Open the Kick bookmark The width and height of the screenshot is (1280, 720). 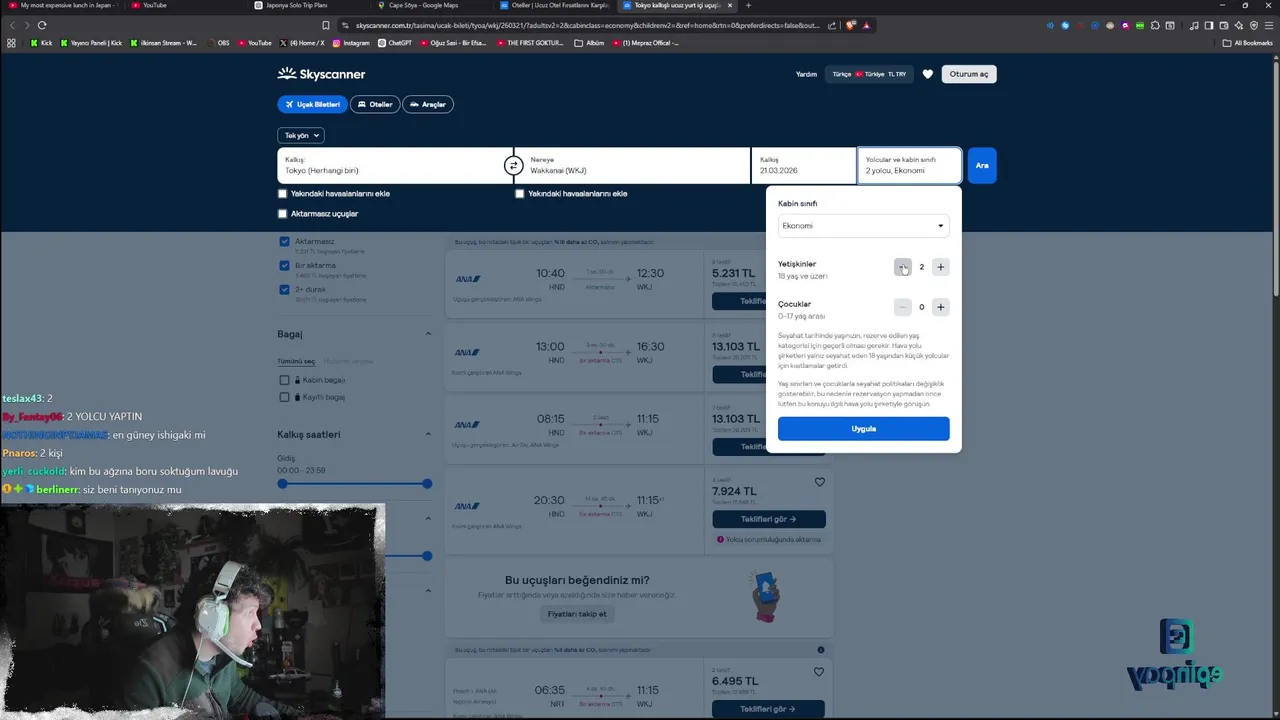coord(41,43)
